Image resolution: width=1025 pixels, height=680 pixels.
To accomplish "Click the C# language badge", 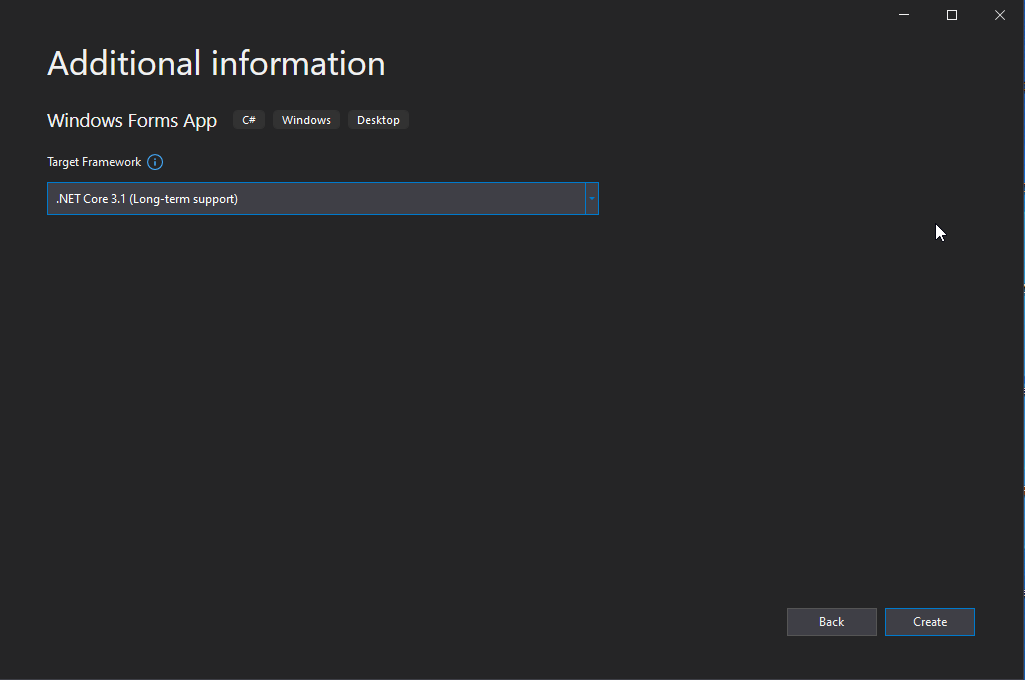I will click(x=248, y=119).
